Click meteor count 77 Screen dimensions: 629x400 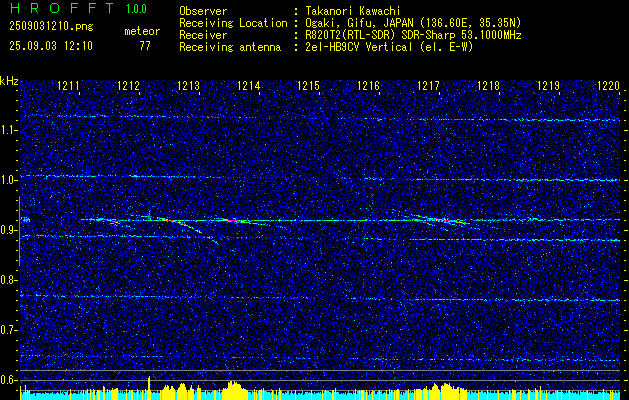coord(145,46)
